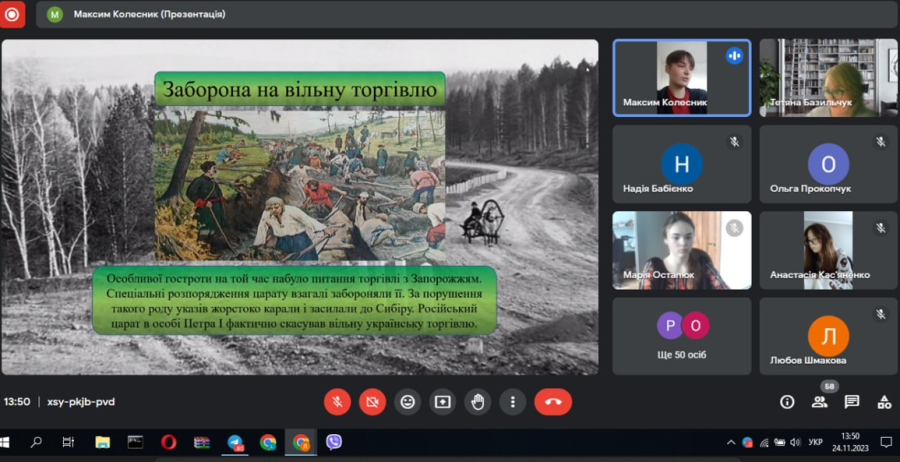The height and width of the screenshot is (462, 900).
Task: Open the chat panel icon
Action: pyautogui.click(x=852, y=402)
